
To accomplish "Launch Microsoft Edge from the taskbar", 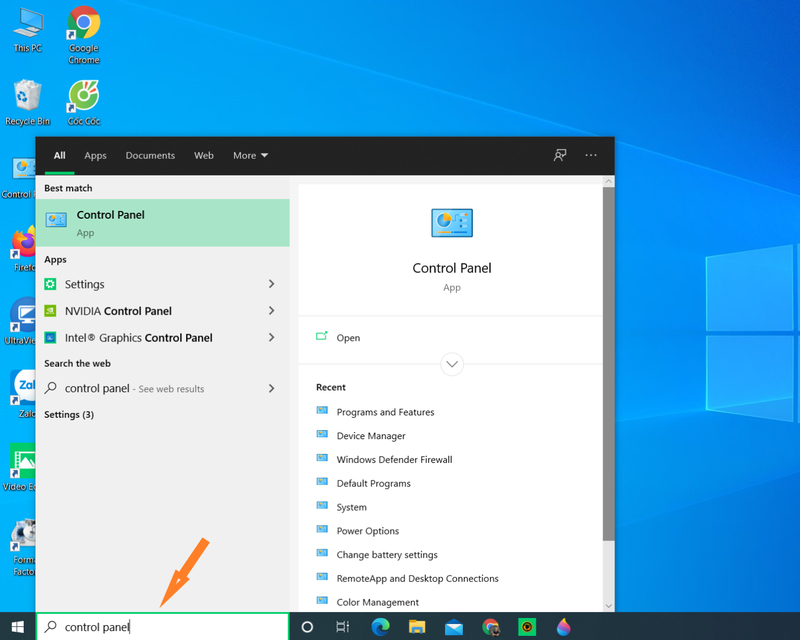I will point(380,627).
